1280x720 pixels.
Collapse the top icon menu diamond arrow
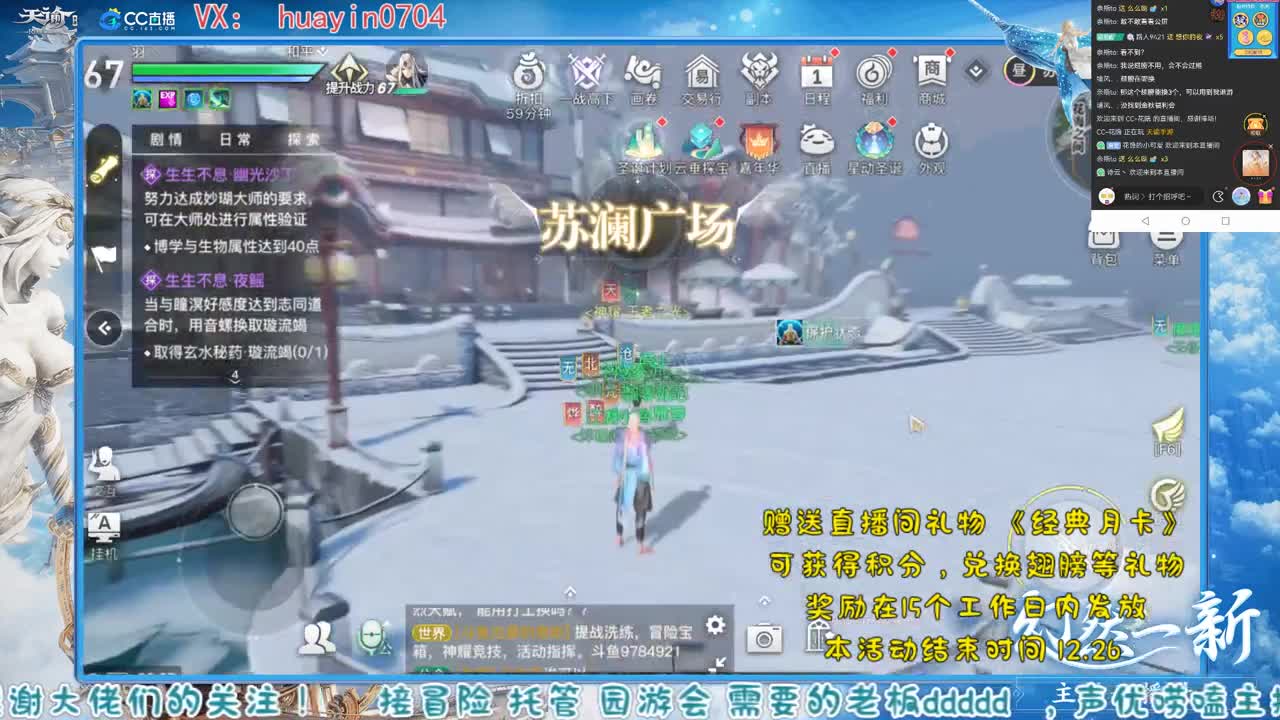click(976, 71)
